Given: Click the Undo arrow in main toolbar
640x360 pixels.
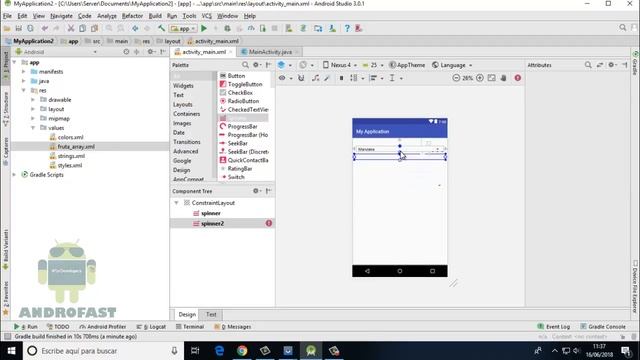Looking at the screenshot, I should pyautogui.click(x=44, y=28).
